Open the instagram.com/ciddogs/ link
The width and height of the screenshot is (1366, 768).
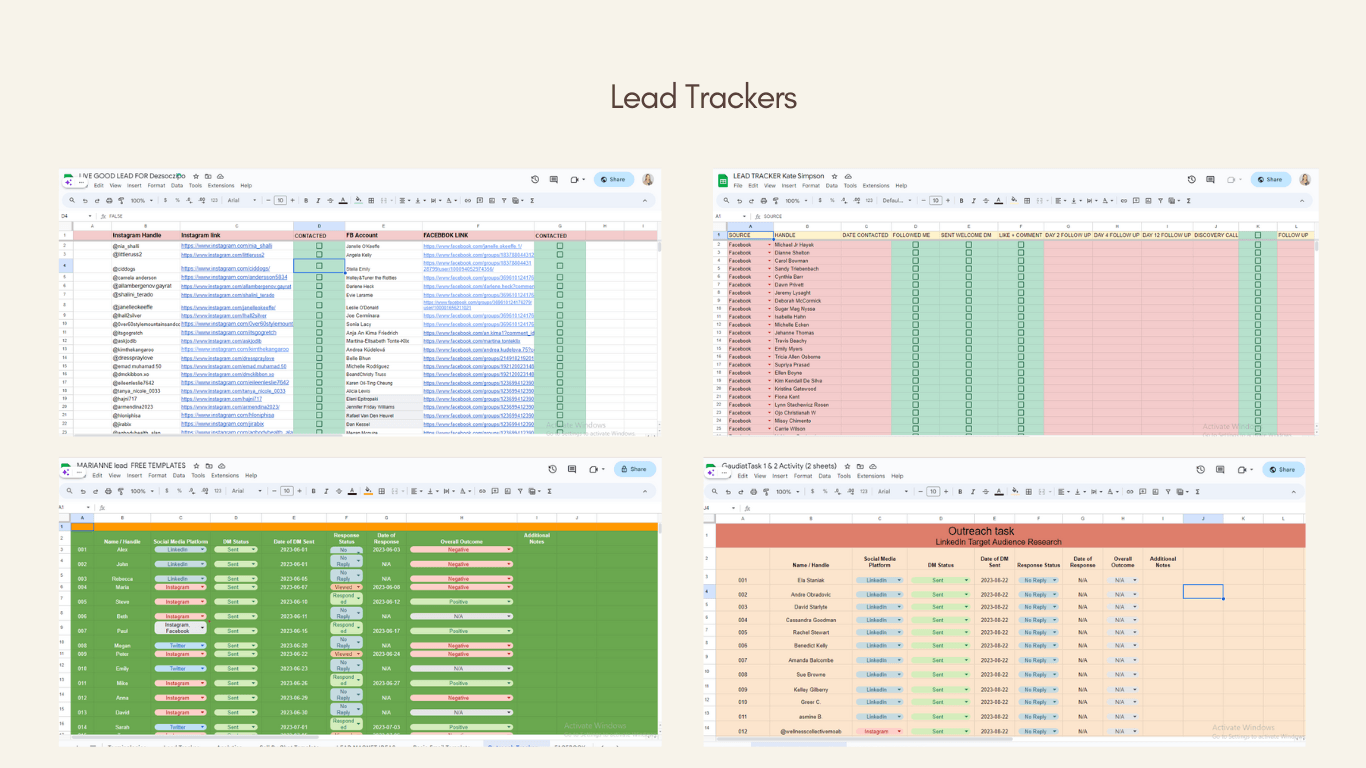[x=225, y=268]
